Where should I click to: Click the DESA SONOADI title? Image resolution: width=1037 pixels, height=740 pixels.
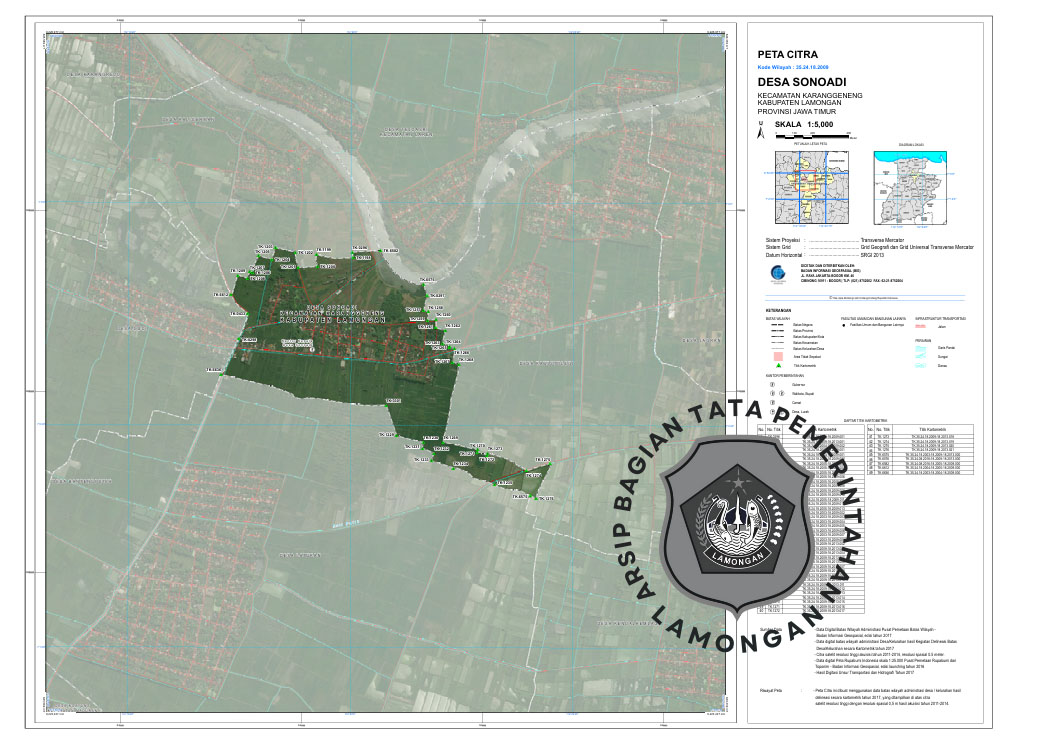[x=797, y=81]
